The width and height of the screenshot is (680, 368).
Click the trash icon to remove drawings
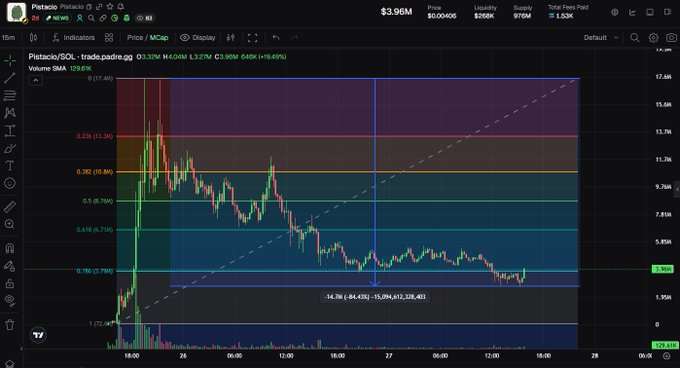point(10,324)
